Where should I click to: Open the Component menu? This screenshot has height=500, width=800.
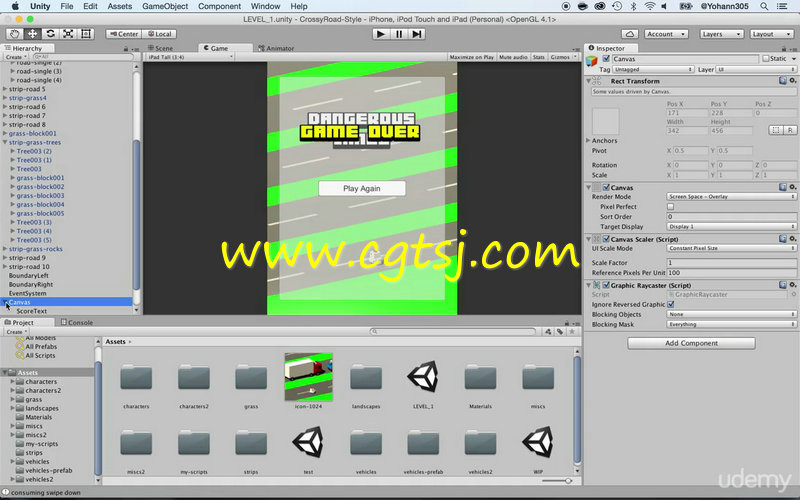click(219, 6)
